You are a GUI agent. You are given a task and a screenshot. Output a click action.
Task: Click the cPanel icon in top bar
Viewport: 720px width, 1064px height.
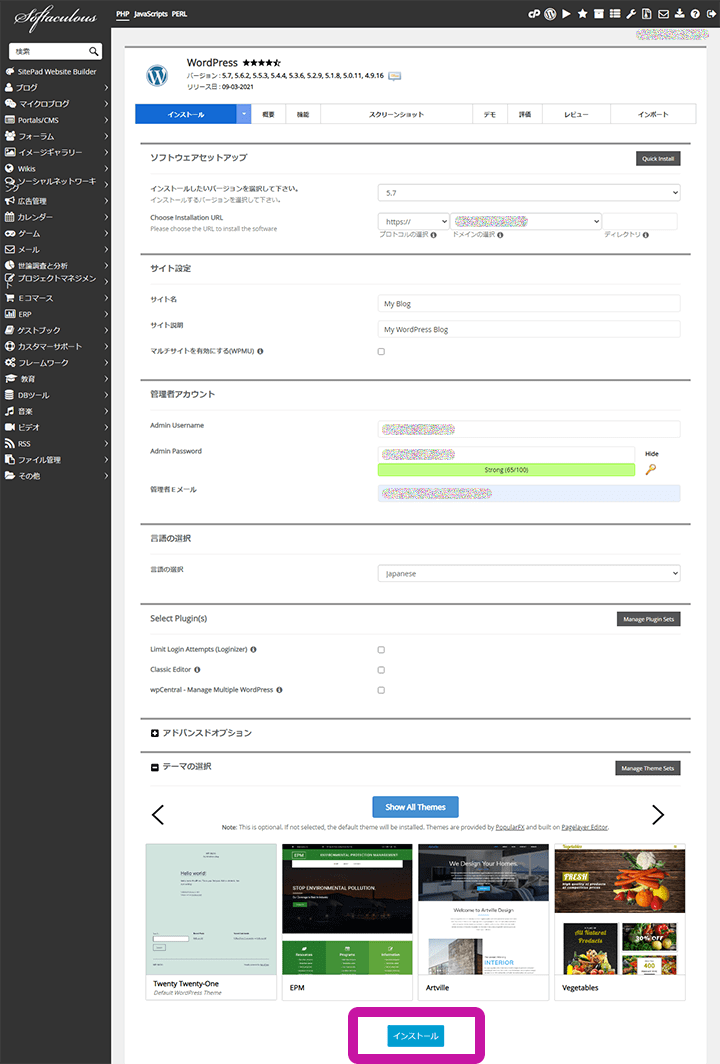(534, 15)
